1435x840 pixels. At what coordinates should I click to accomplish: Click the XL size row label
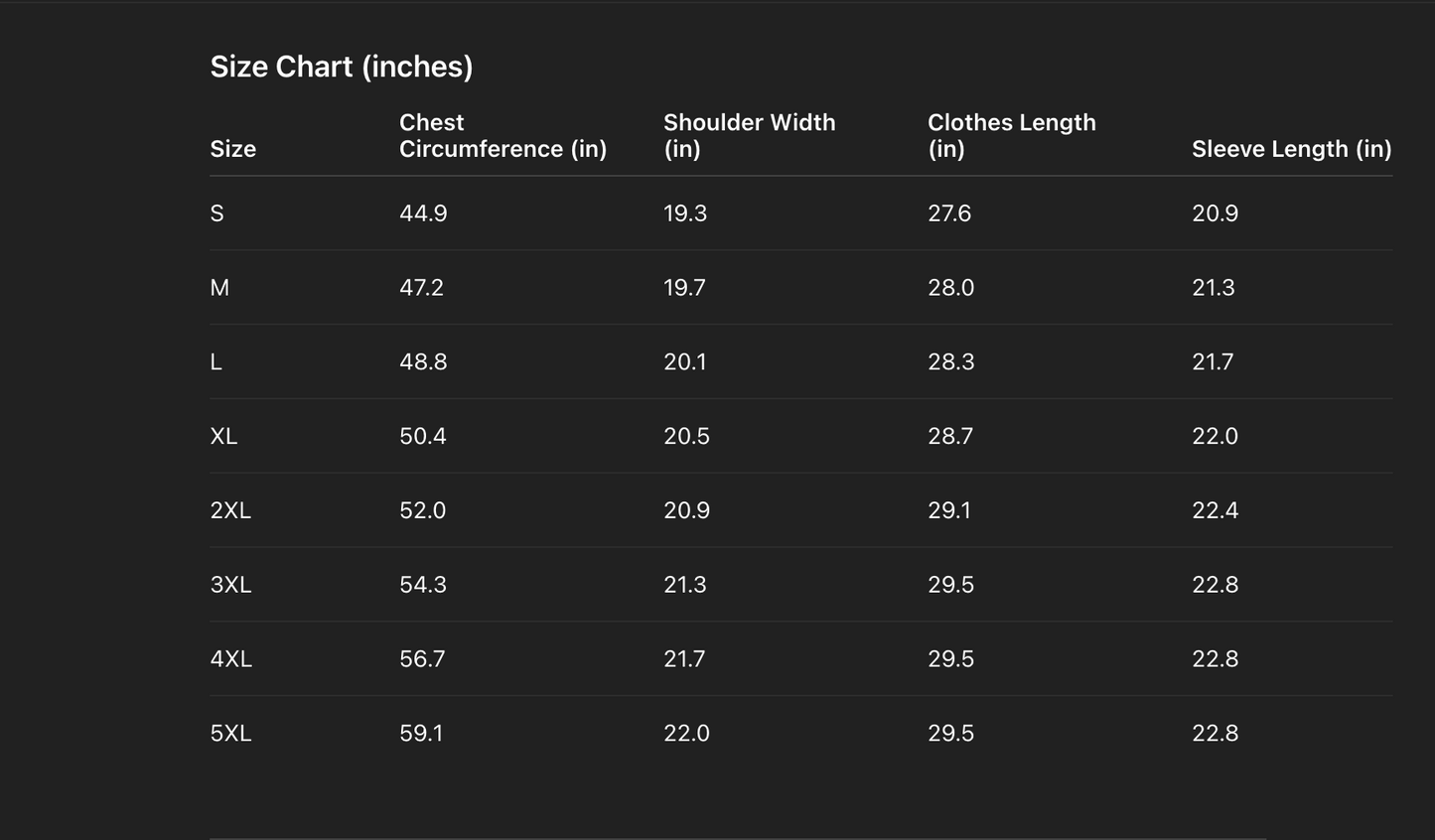click(223, 436)
